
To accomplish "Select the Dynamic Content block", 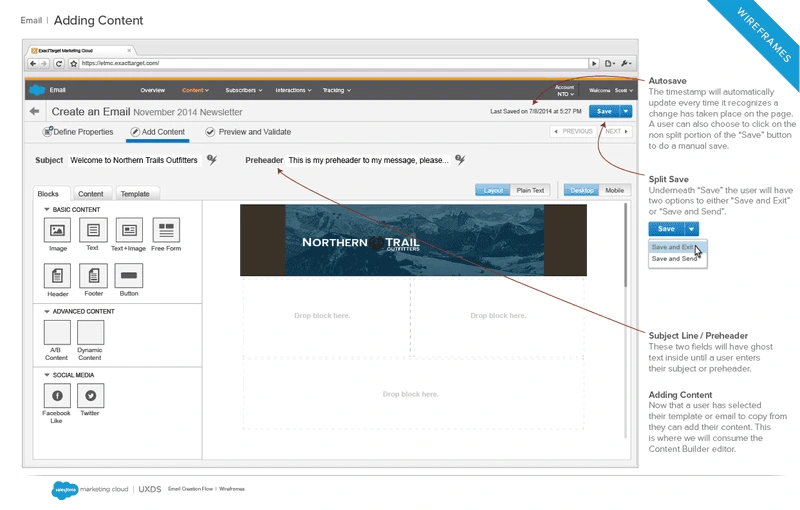I will pos(90,333).
